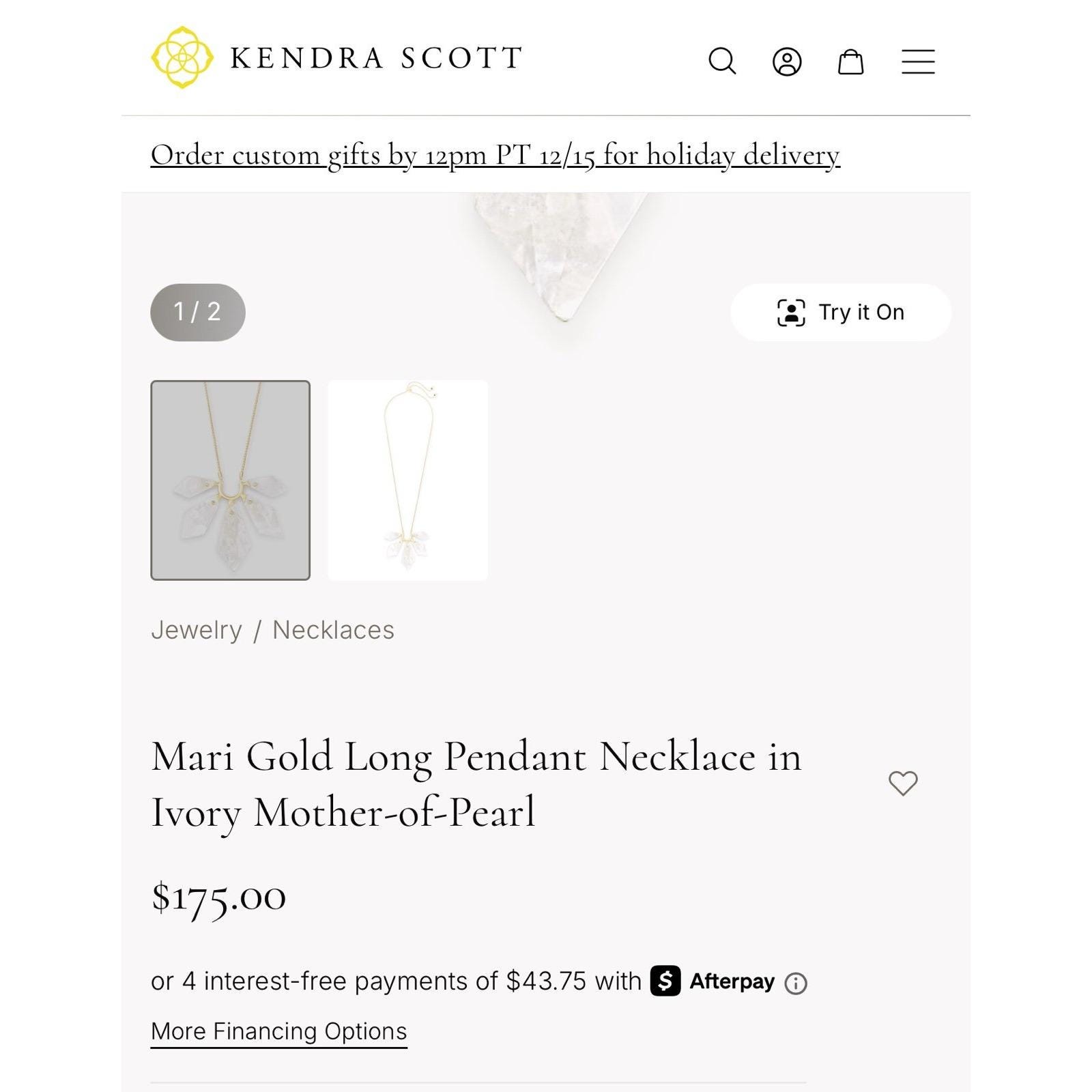Click More Financing Options link
Viewport: 1092px width, 1092px height.
coord(278,1031)
